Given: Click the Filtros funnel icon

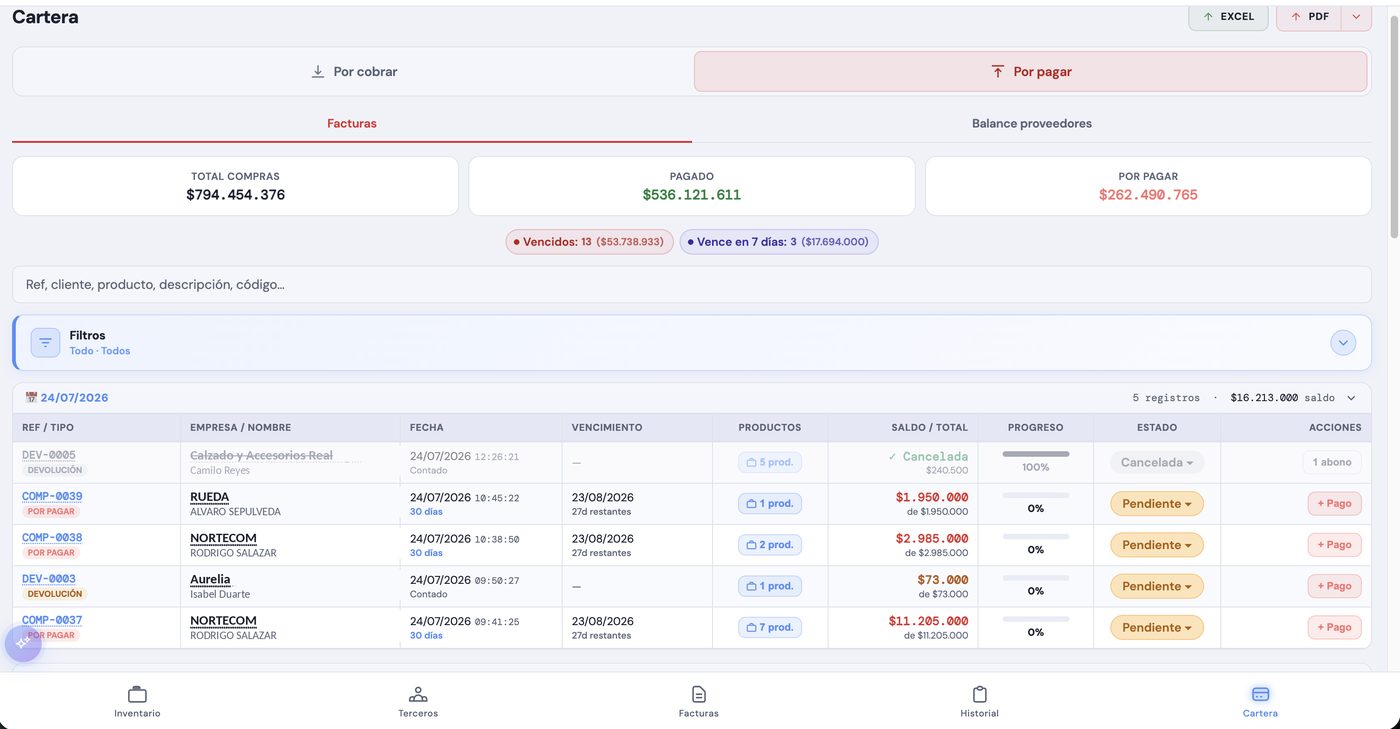Looking at the screenshot, I should click(45, 343).
